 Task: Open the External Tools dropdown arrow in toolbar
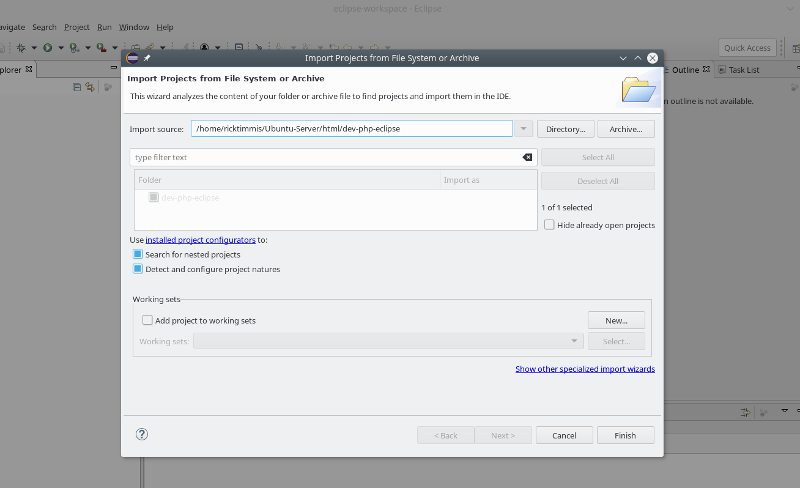pos(115,47)
